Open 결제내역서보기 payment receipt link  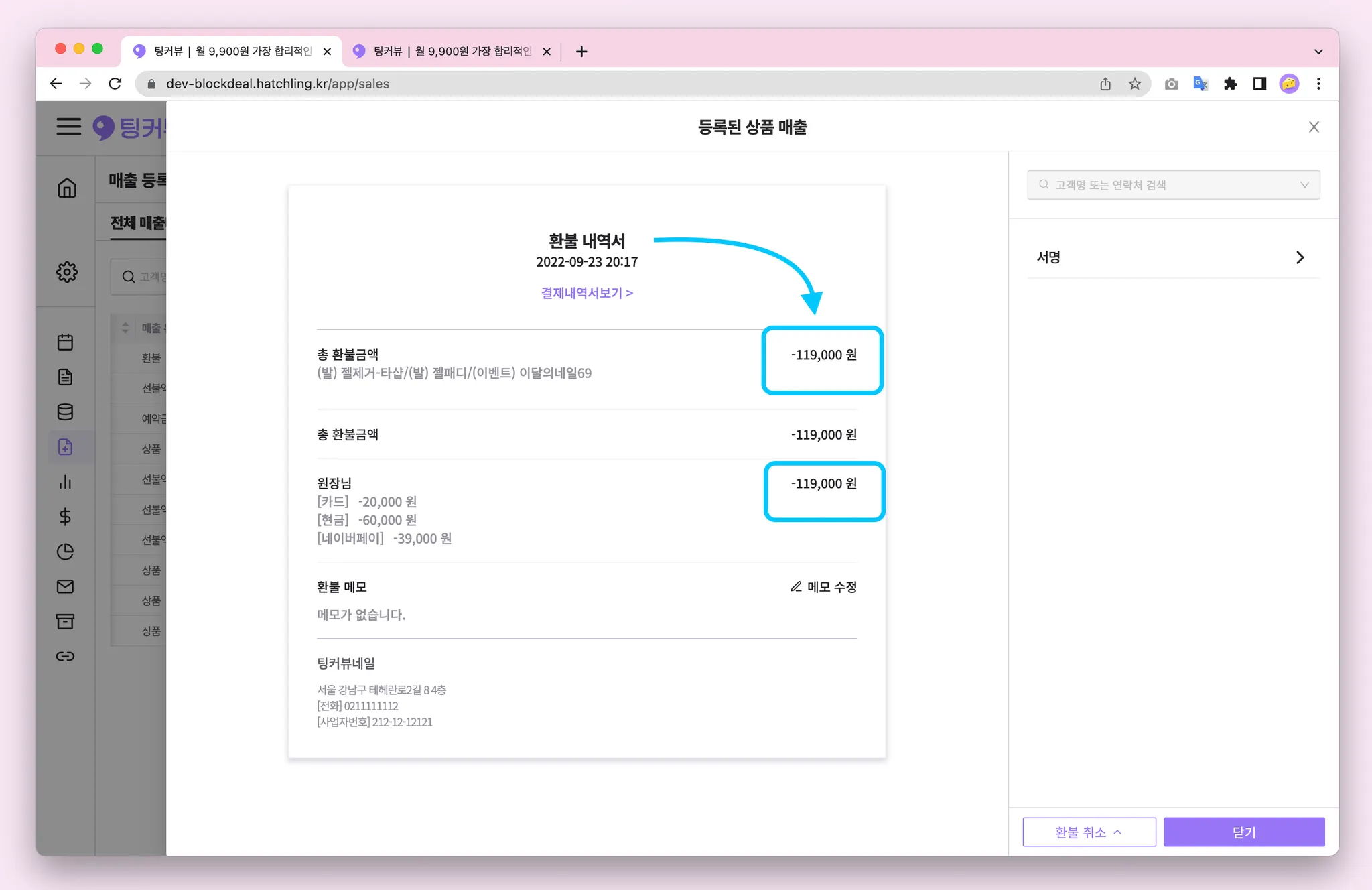587,293
